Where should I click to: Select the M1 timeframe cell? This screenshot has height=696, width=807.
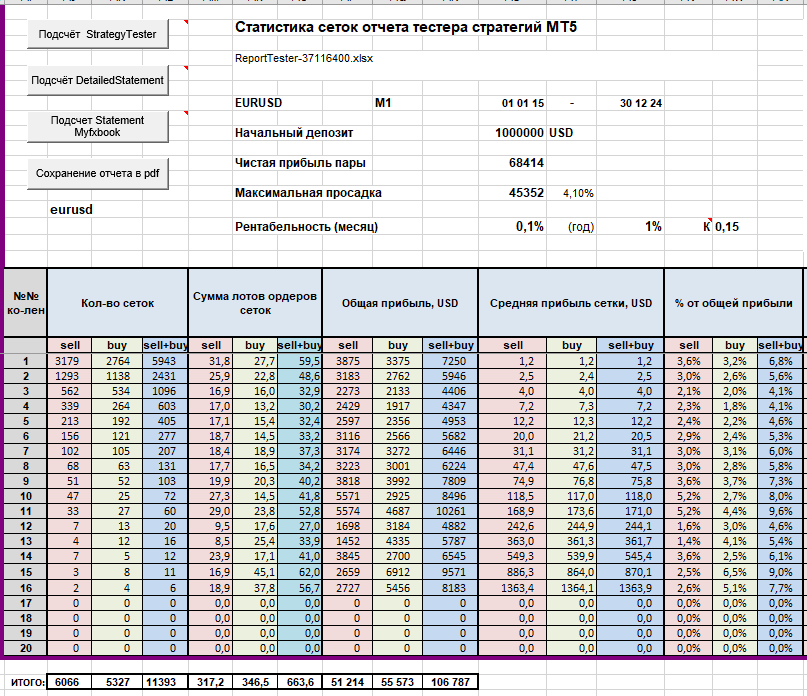pyautogui.click(x=383, y=103)
